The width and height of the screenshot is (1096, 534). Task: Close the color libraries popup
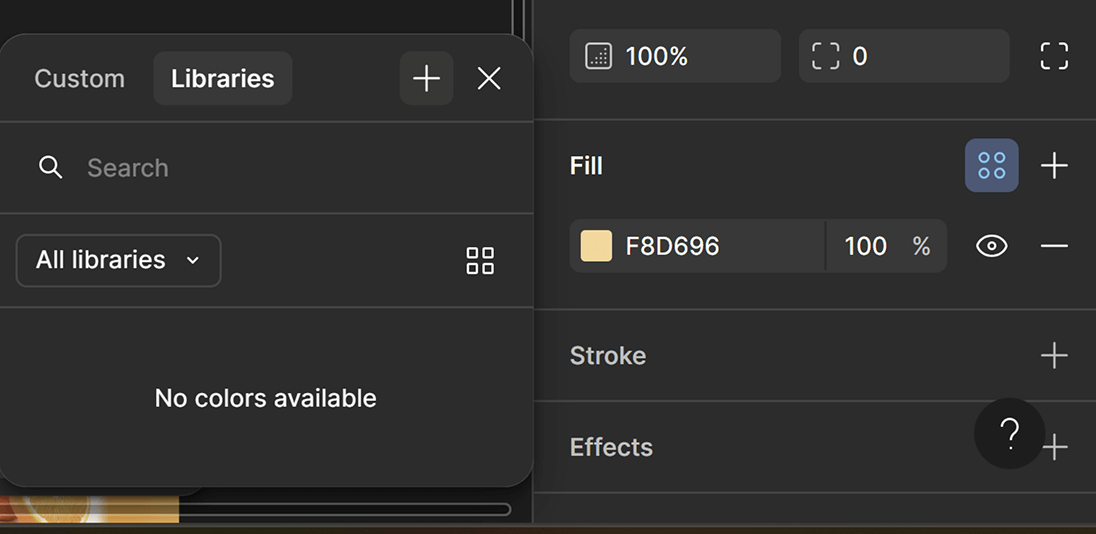tap(489, 78)
